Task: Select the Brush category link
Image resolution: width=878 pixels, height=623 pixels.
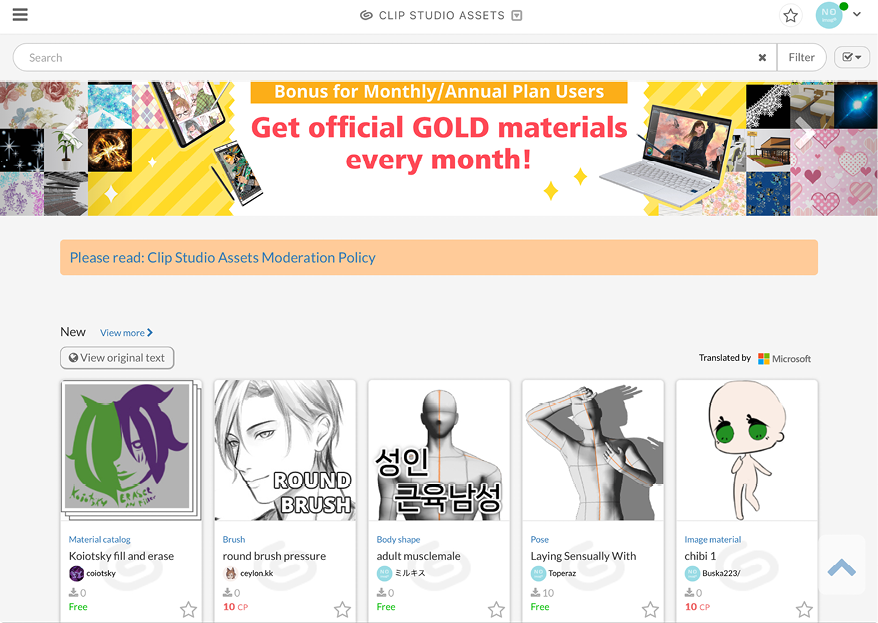Action: pyautogui.click(x=233, y=540)
